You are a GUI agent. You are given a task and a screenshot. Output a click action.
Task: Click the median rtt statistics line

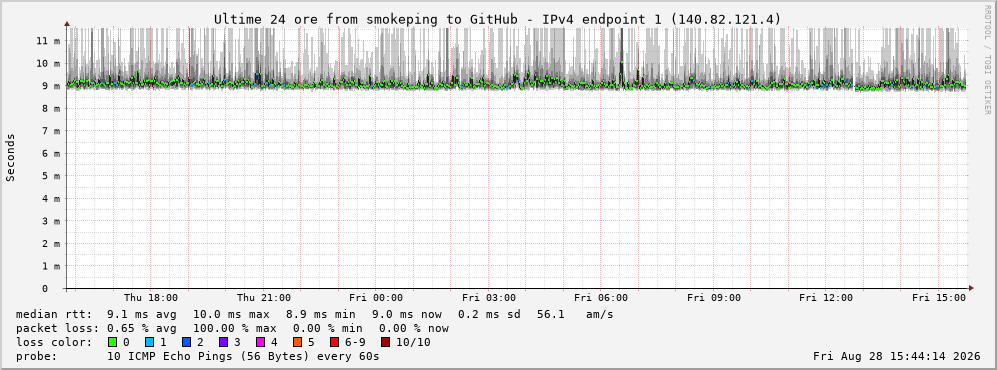[x=315, y=314]
